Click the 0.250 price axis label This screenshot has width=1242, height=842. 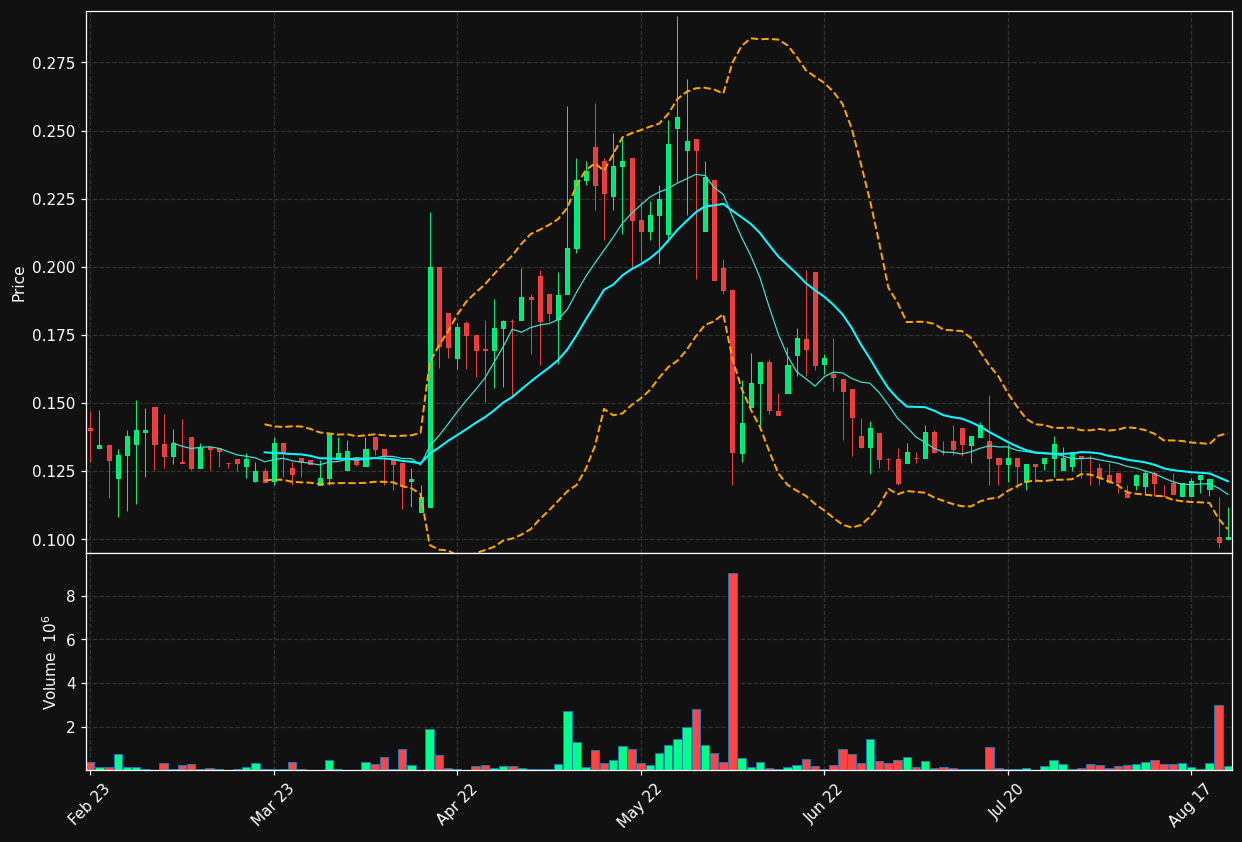coord(55,131)
